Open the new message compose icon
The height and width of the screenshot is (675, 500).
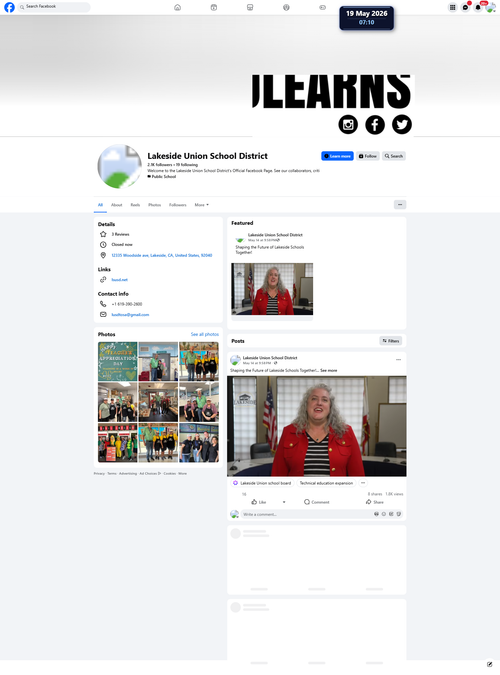click(x=490, y=664)
